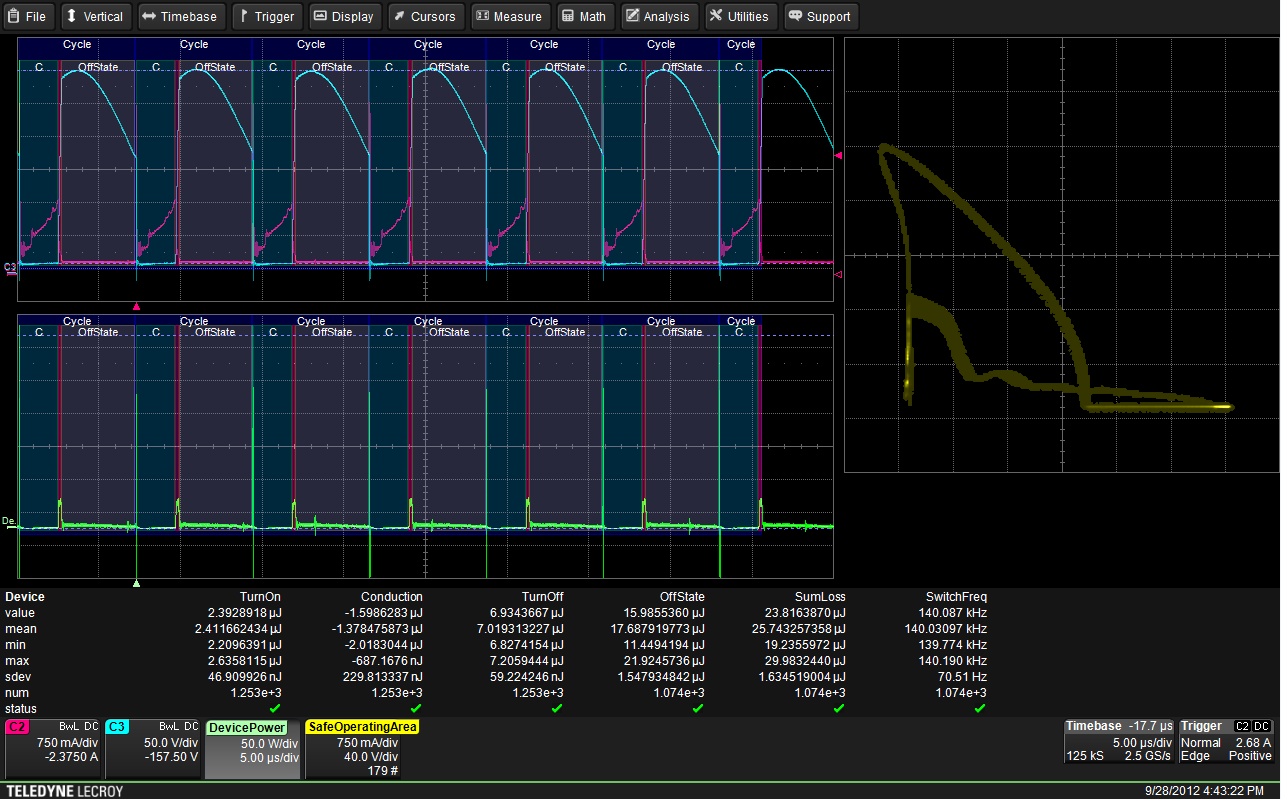This screenshot has width=1281, height=799.
Task: Click the TurnOn value 2.3928918 µJ
Action: pyautogui.click(x=245, y=613)
